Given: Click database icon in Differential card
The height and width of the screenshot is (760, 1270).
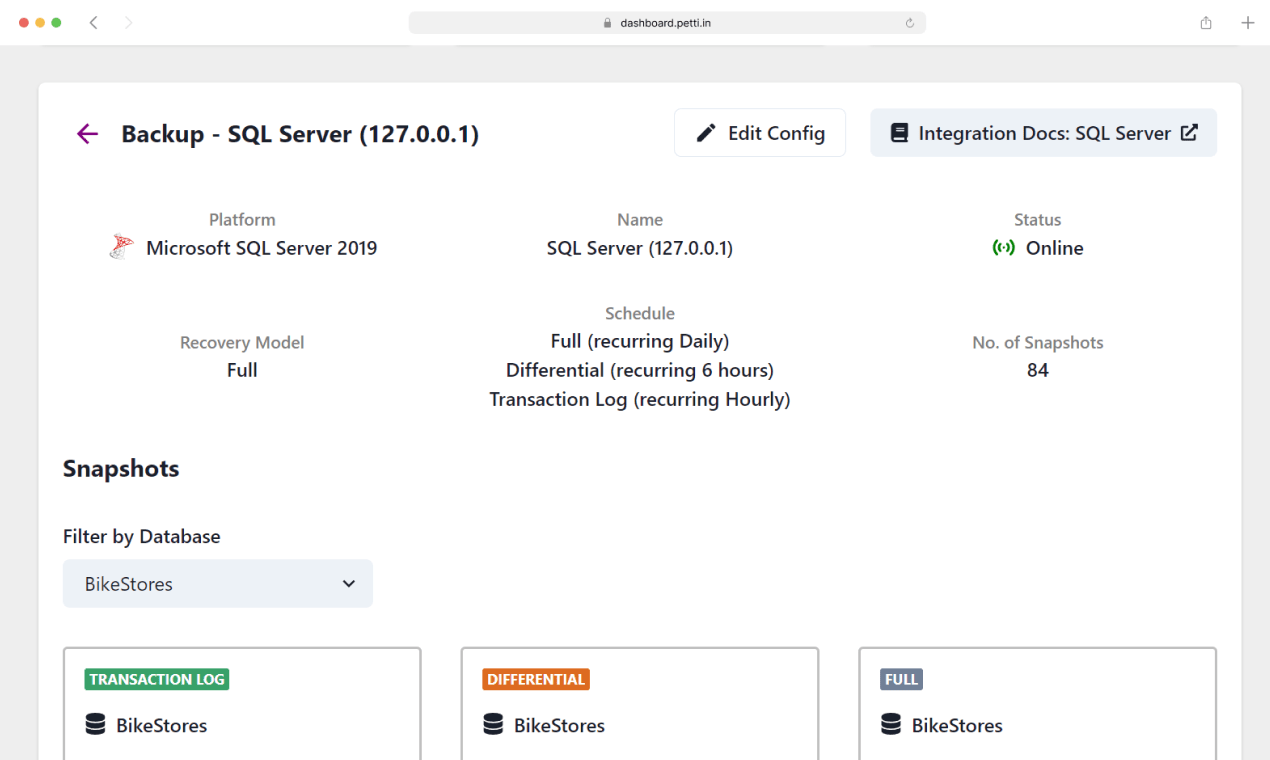Looking at the screenshot, I should tap(493, 725).
